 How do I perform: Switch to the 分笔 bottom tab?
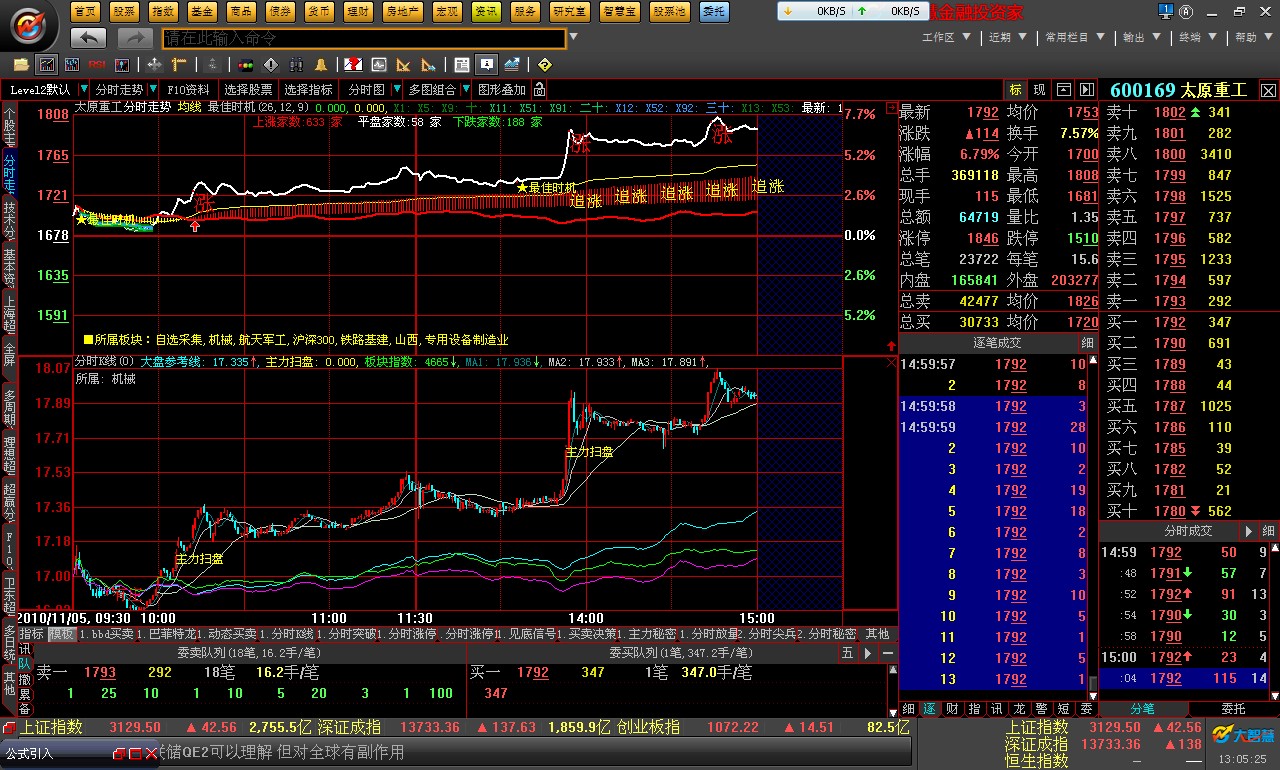pyautogui.click(x=1142, y=709)
